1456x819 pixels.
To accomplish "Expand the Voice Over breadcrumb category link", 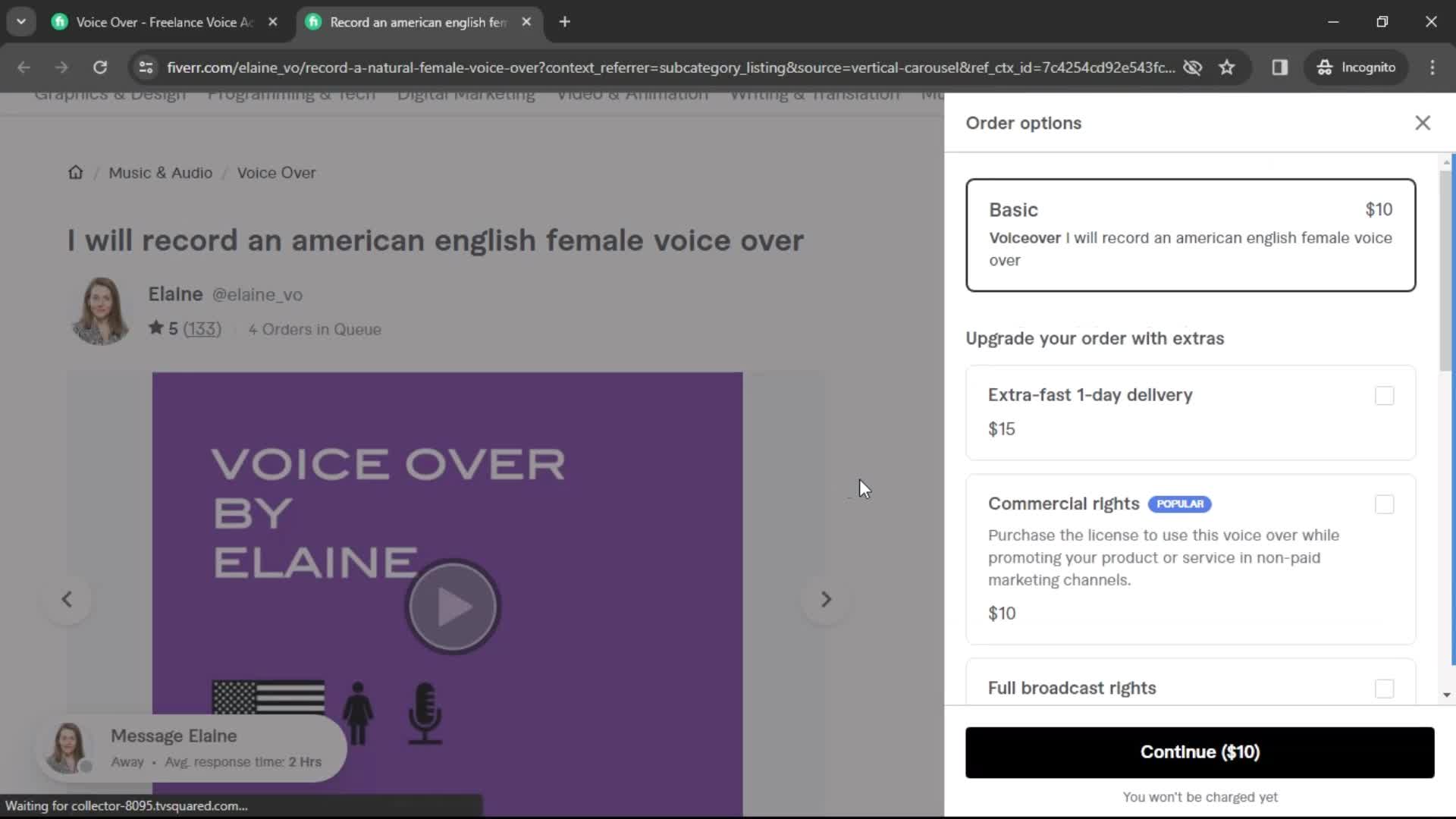I will tap(275, 172).
